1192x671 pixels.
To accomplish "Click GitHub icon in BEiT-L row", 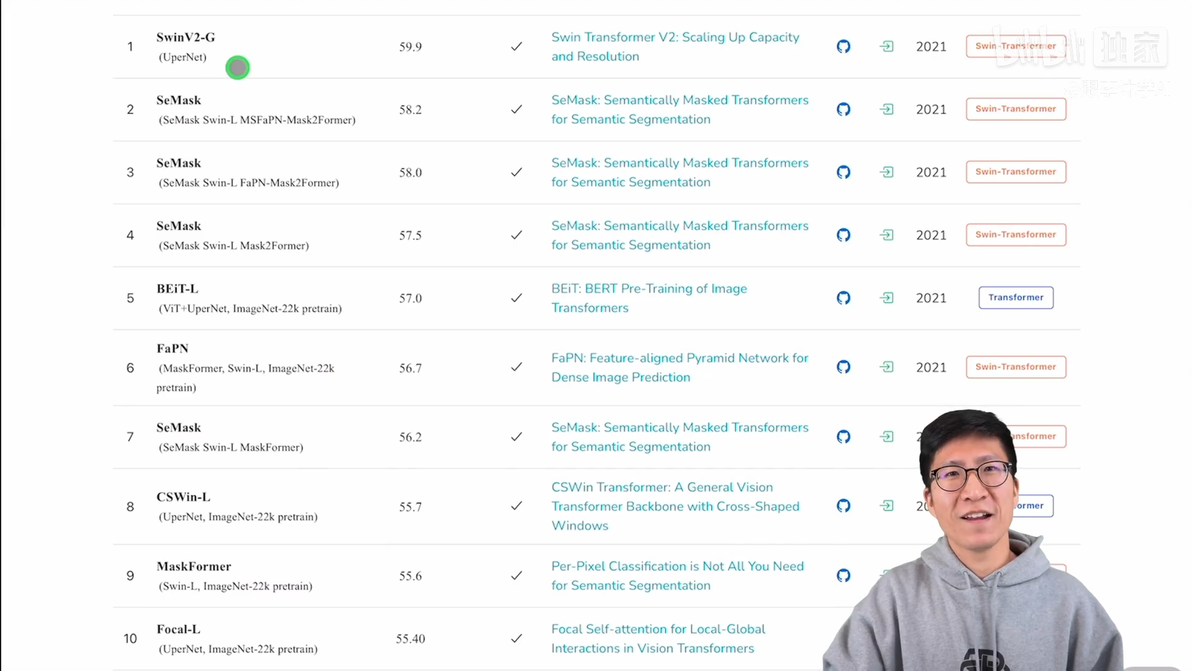I will click(843, 298).
